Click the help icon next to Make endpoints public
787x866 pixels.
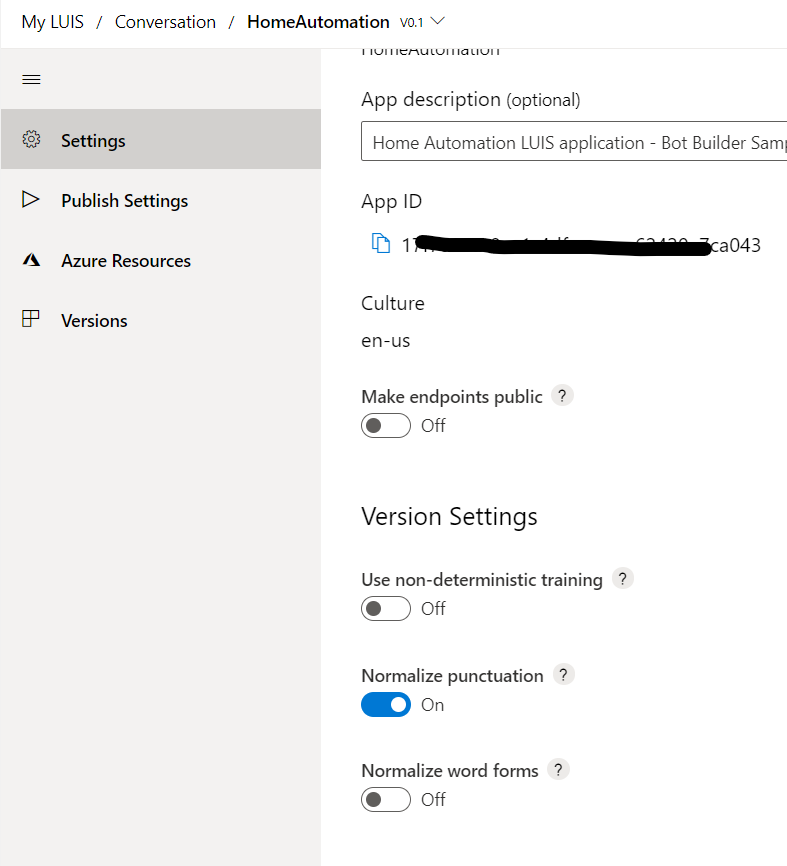pos(562,395)
